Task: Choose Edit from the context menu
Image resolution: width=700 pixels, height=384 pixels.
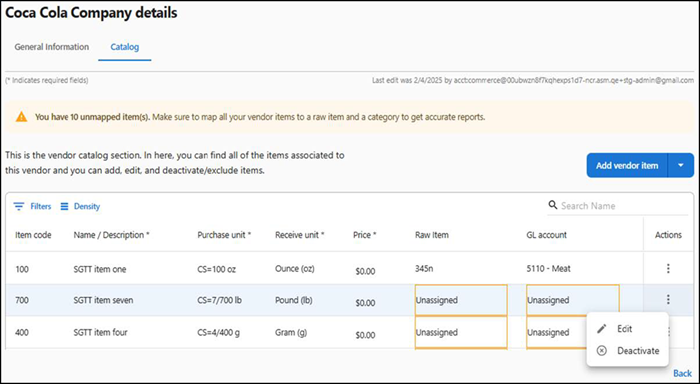Action: 627,329
